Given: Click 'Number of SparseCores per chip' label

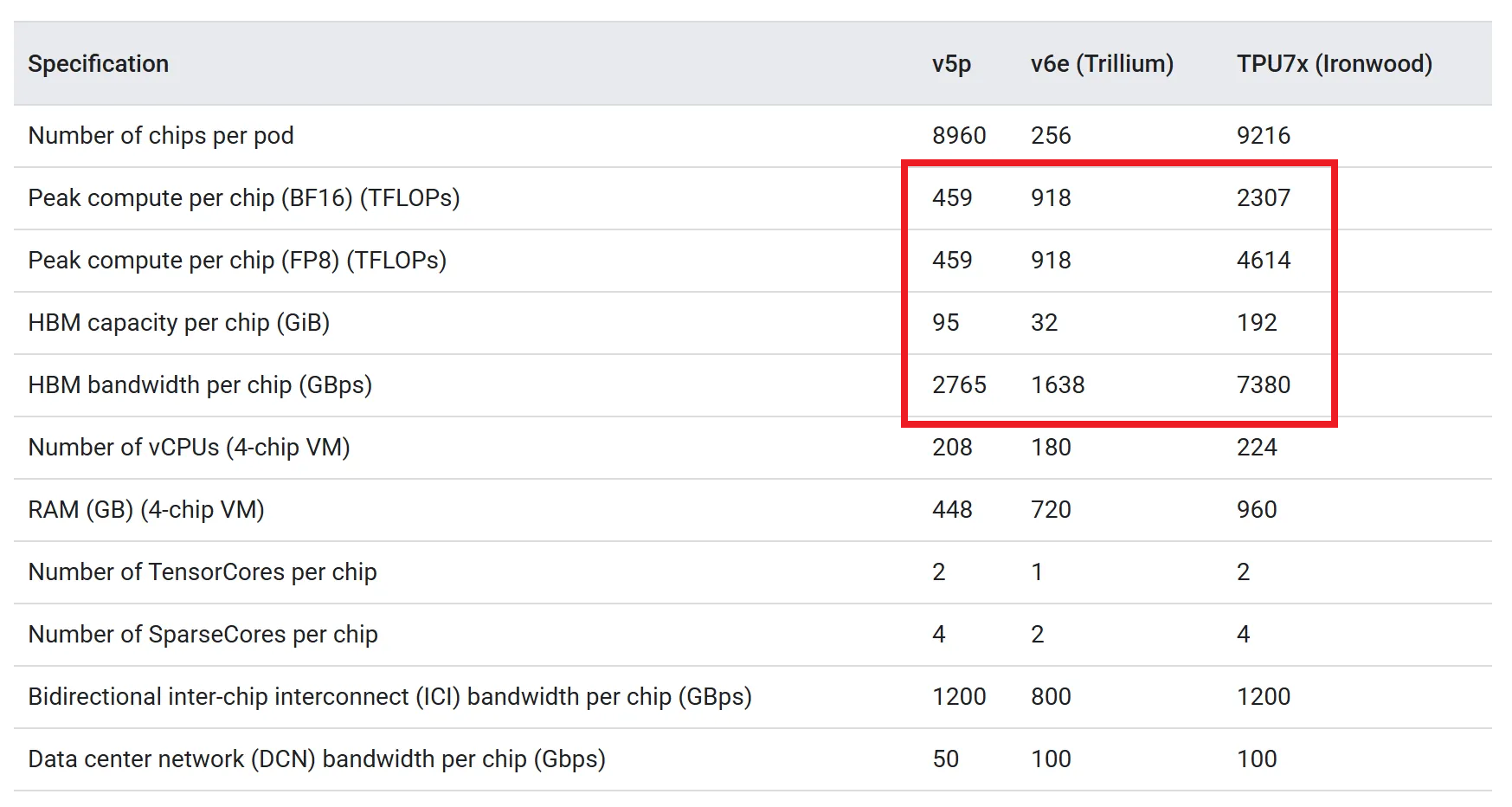Looking at the screenshot, I should [x=203, y=635].
